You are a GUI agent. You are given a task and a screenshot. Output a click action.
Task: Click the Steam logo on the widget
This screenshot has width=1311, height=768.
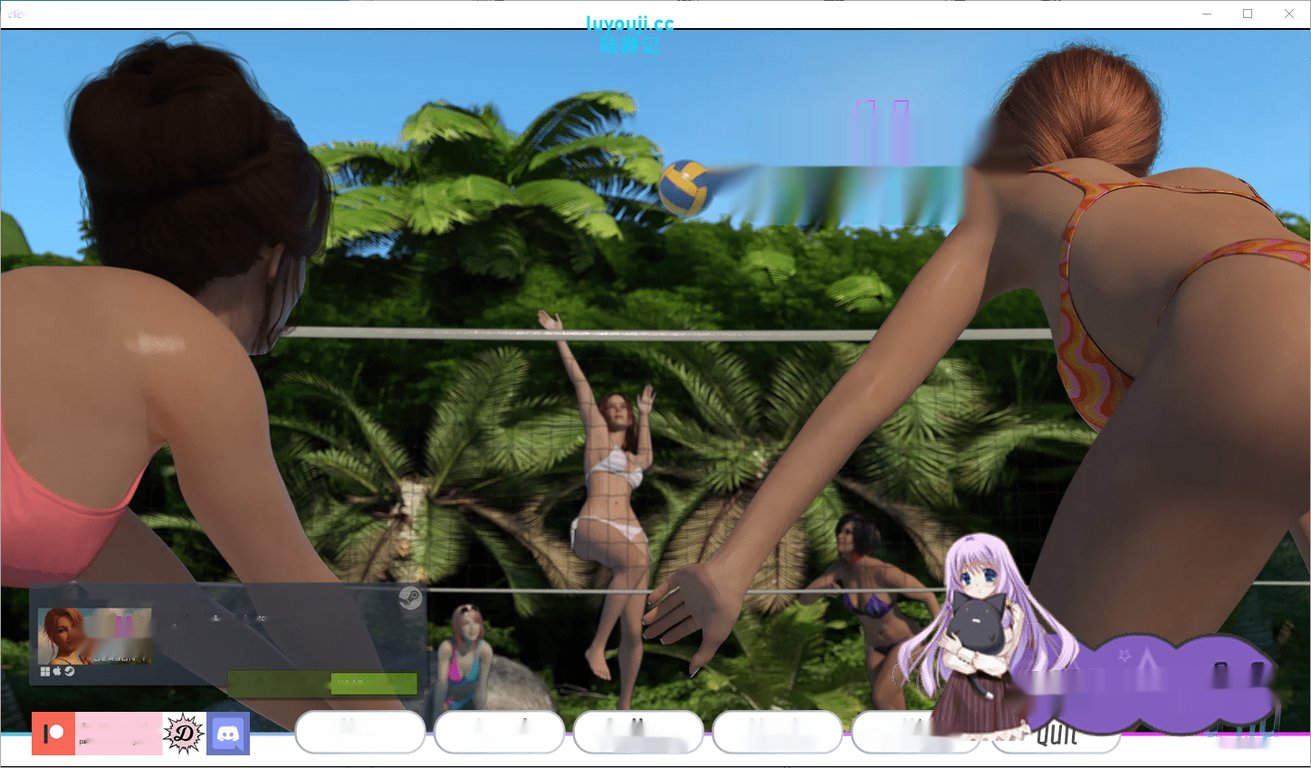pos(409,599)
